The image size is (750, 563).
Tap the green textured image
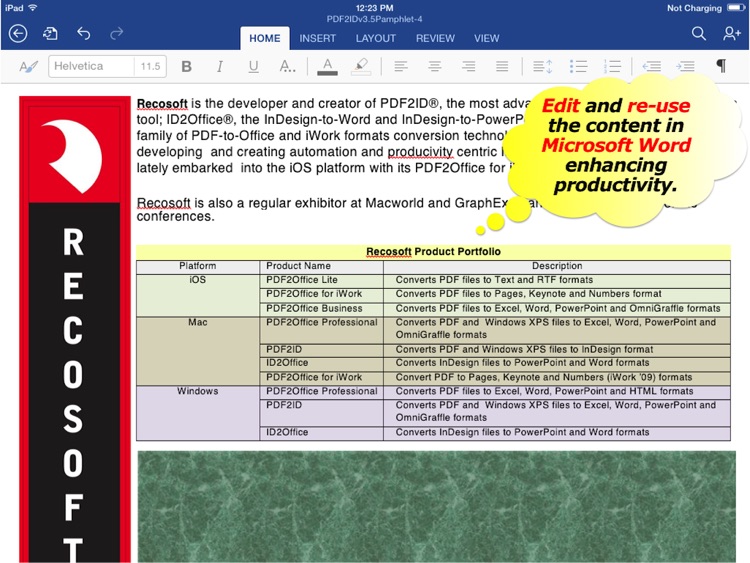point(436,507)
